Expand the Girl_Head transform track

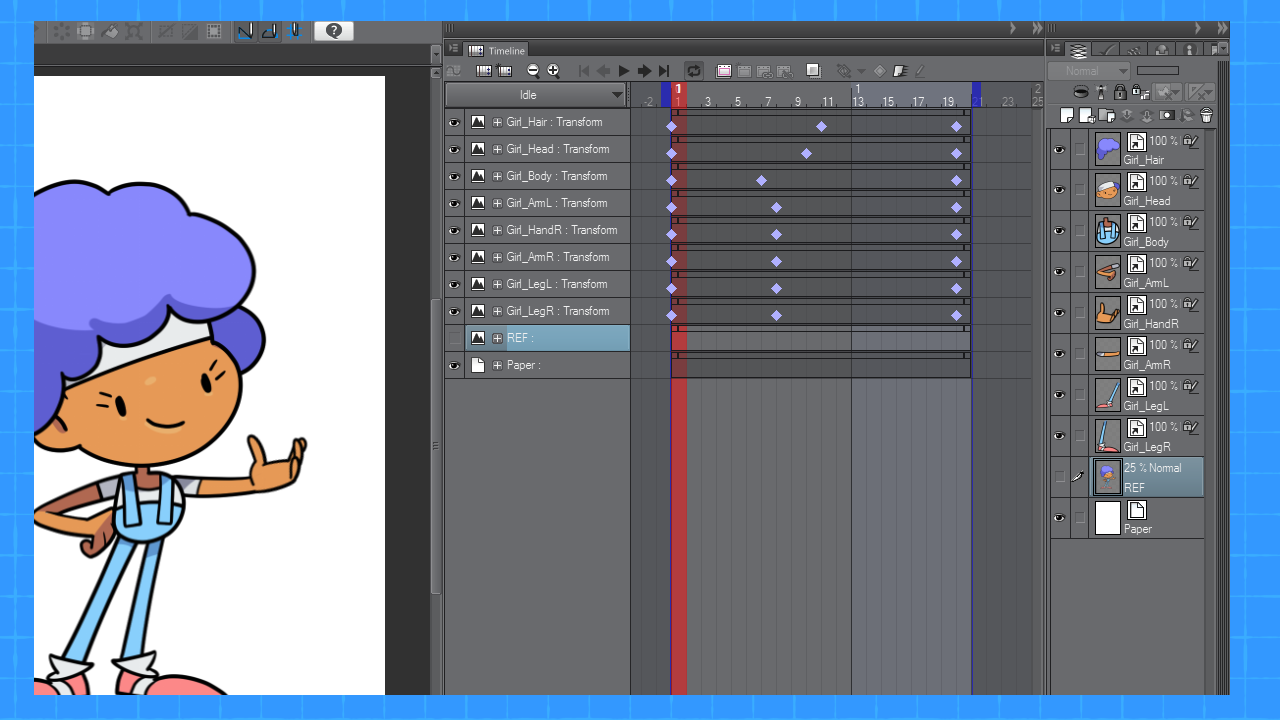(x=498, y=149)
